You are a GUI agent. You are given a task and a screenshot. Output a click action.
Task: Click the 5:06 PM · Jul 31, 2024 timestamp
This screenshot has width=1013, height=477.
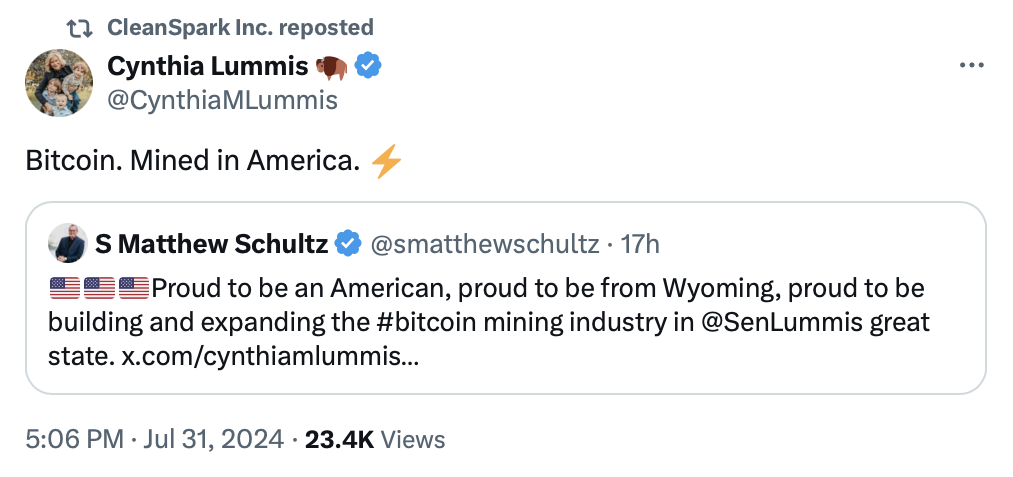pos(155,439)
